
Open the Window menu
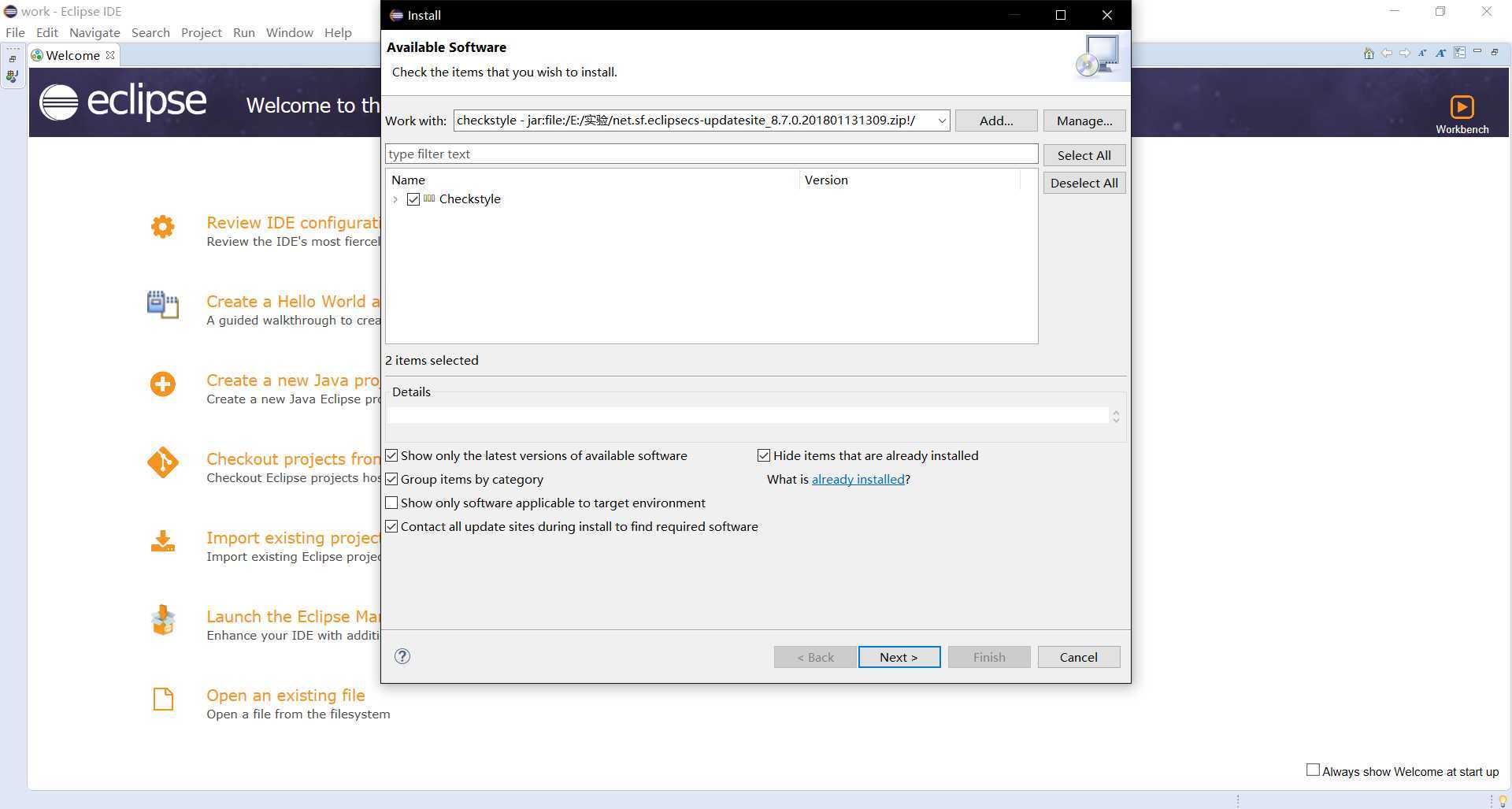[x=289, y=32]
